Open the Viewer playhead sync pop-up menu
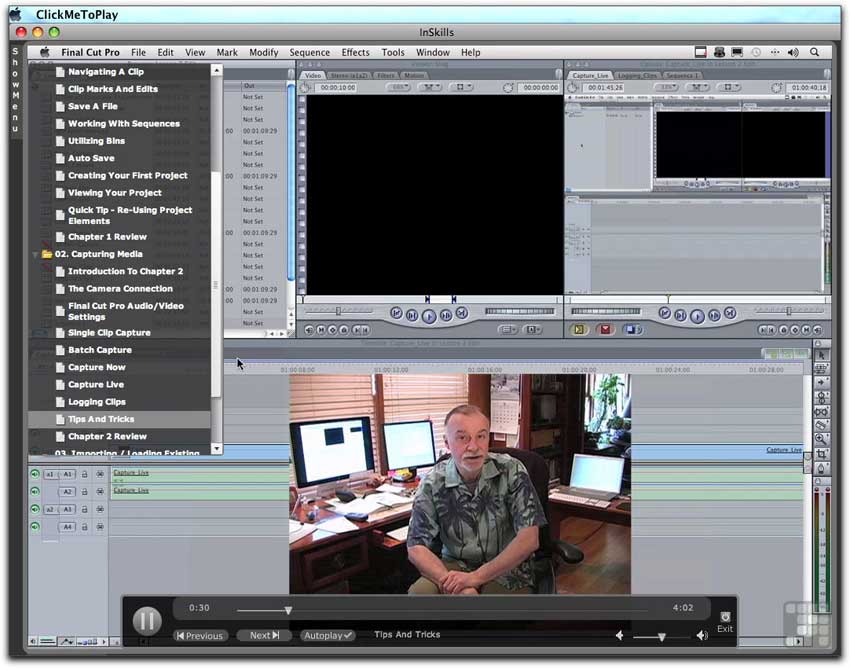This screenshot has height=668, width=850. pos(430,87)
